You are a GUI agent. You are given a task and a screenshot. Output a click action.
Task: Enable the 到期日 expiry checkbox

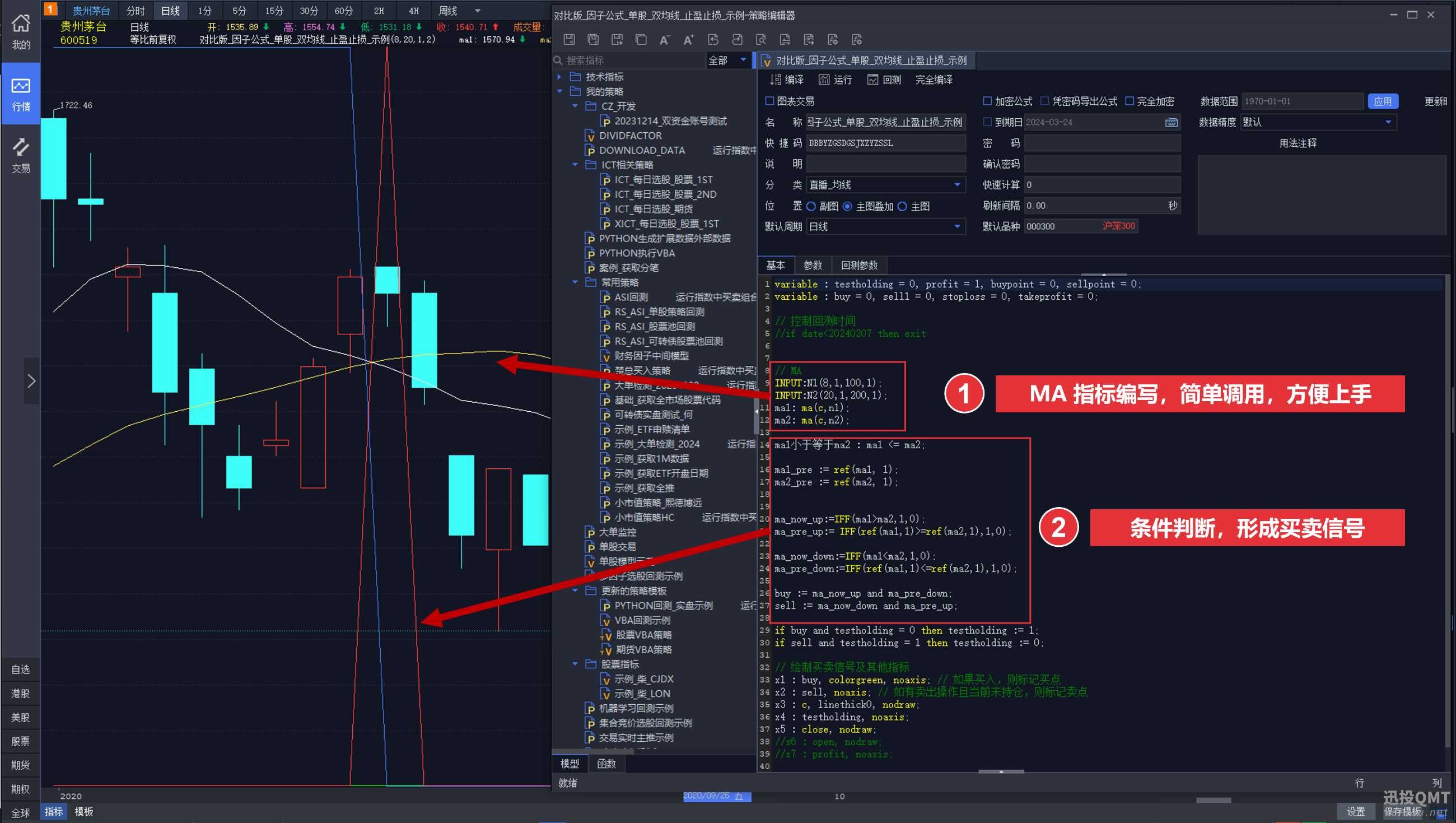pyautogui.click(x=987, y=122)
